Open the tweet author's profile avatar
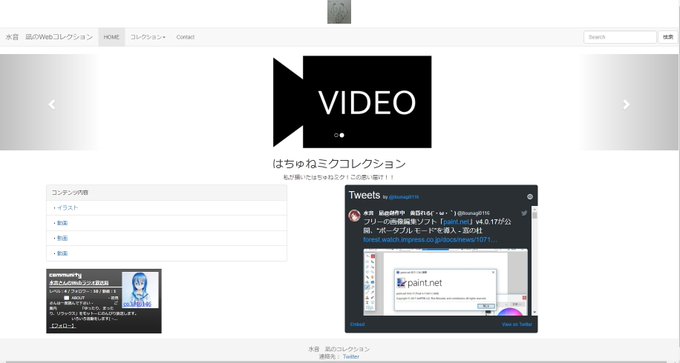Screen dimensions: 680x363 355,216
